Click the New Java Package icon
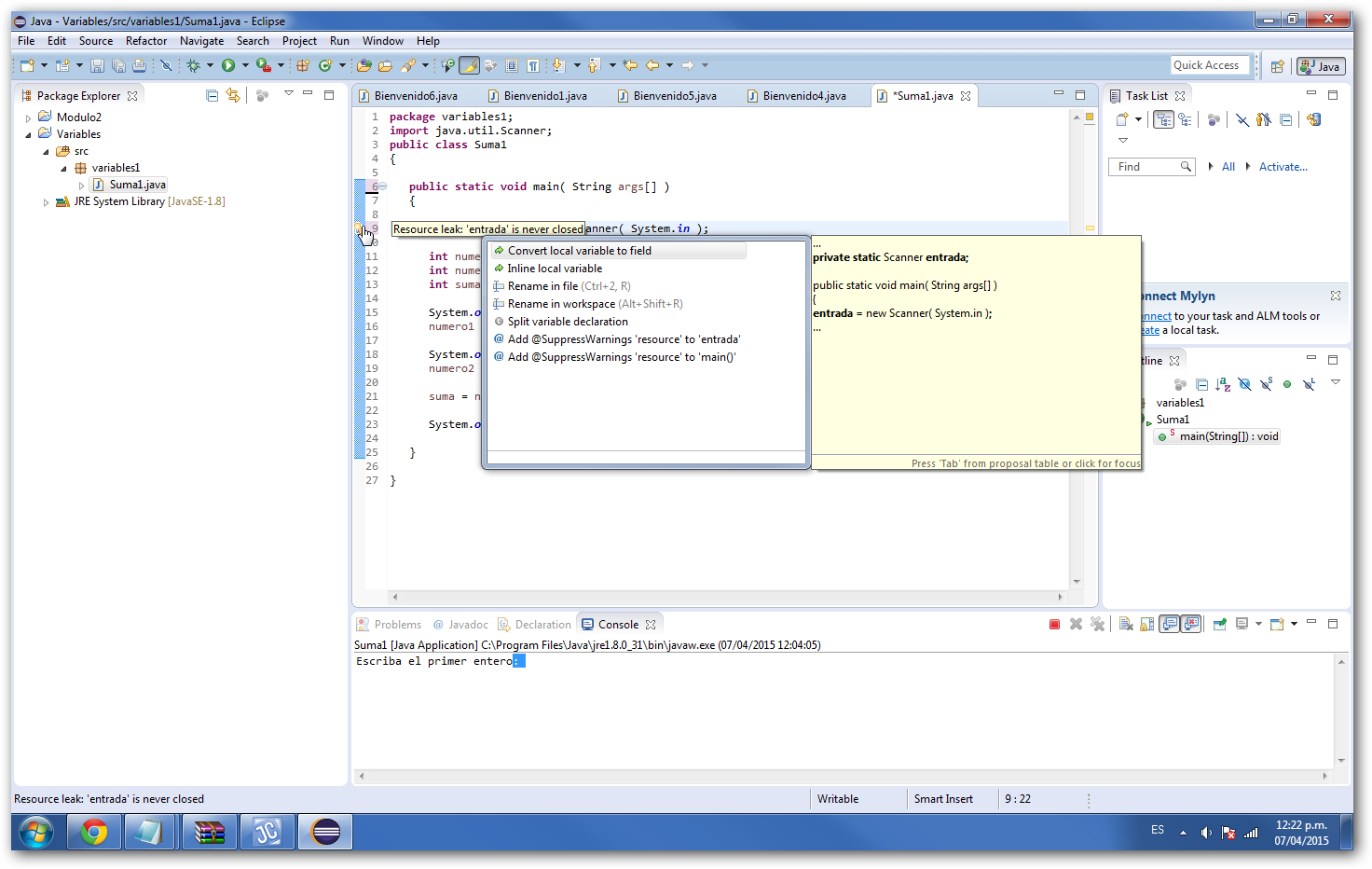Image resolution: width=1372 pixels, height=869 pixels. click(303, 65)
